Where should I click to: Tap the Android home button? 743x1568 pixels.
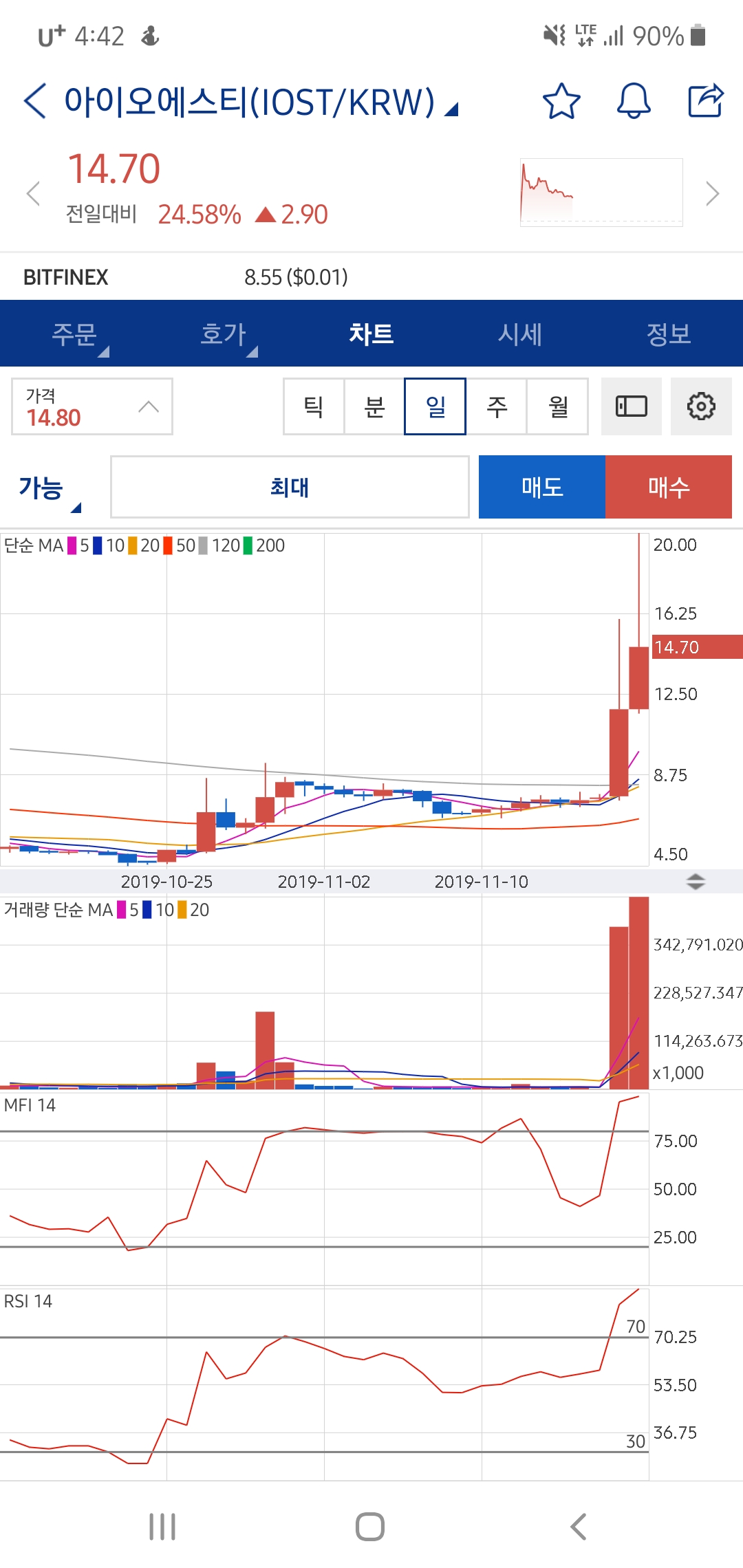coord(370,1527)
